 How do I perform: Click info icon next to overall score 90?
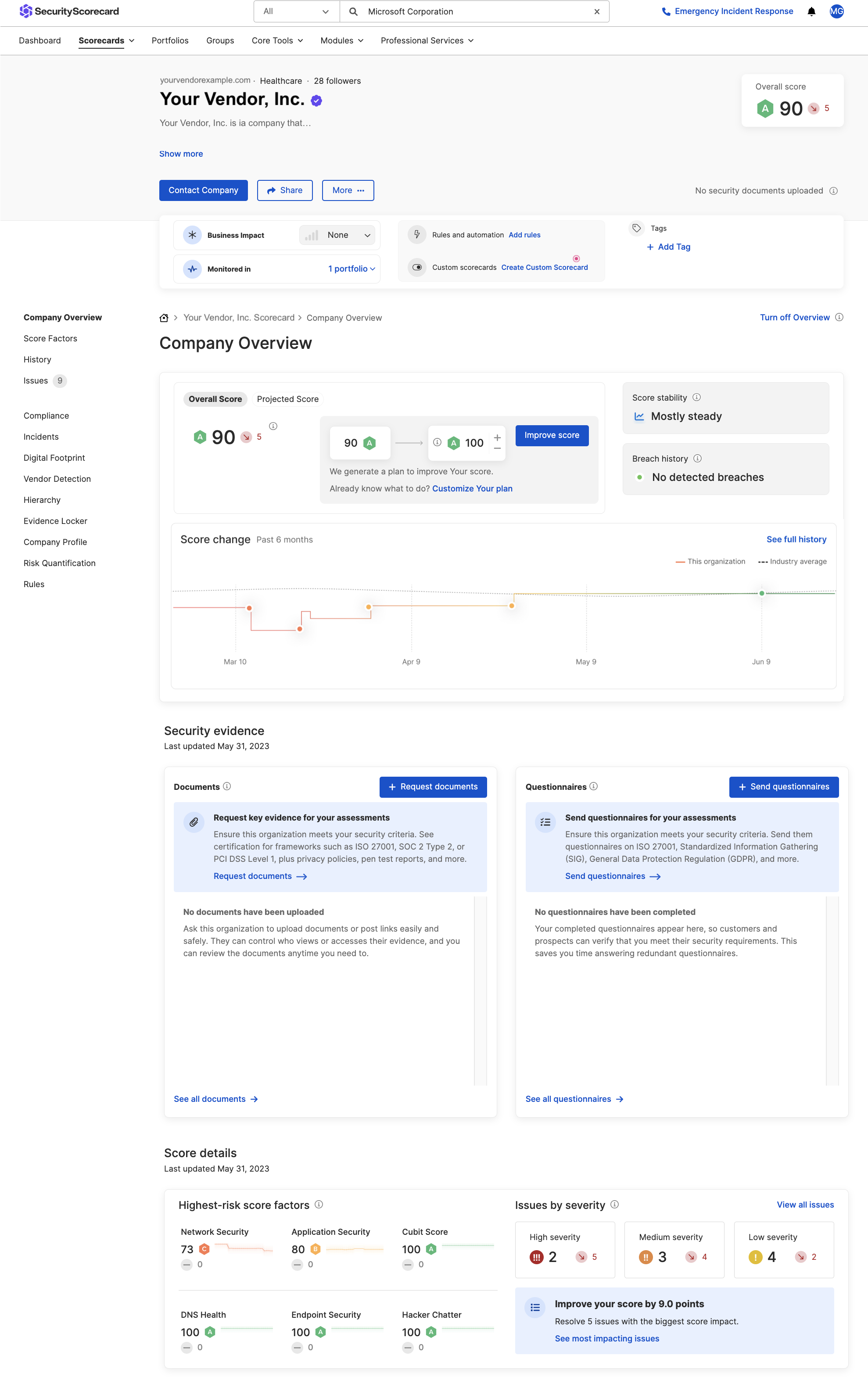coord(273,426)
